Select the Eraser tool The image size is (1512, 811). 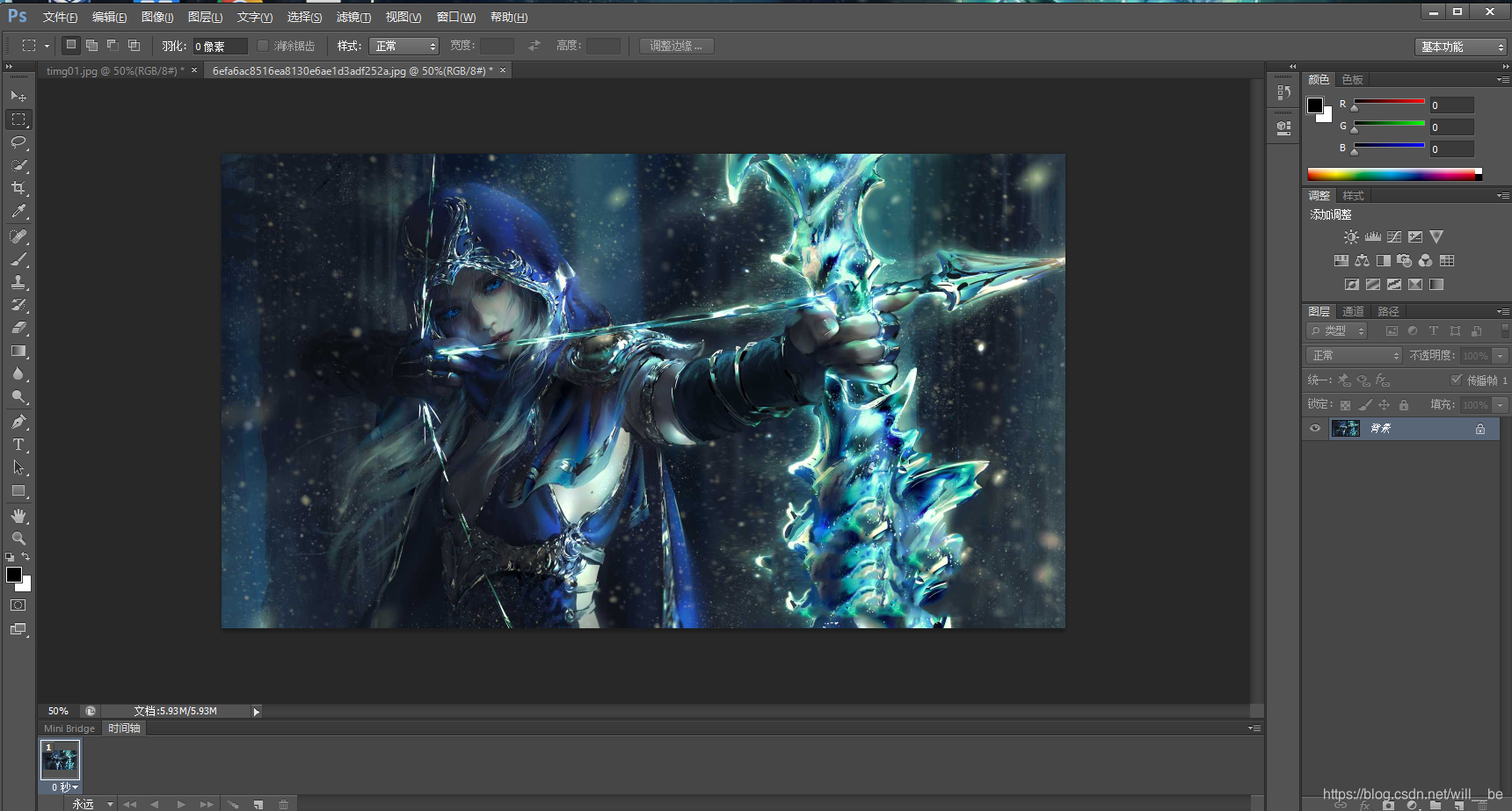[x=18, y=328]
